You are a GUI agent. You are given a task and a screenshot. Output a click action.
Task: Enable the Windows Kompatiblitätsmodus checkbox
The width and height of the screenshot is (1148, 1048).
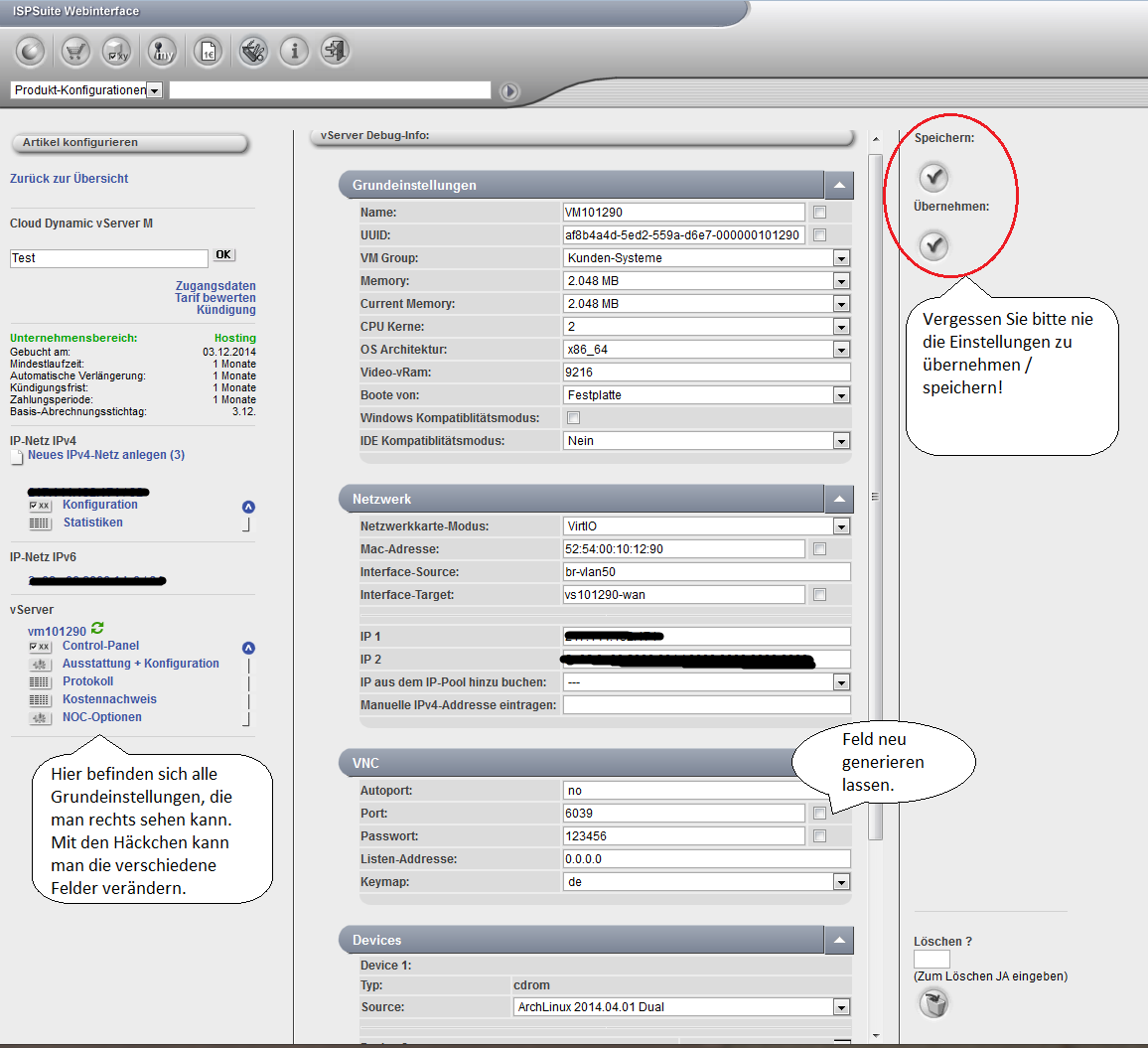point(573,418)
